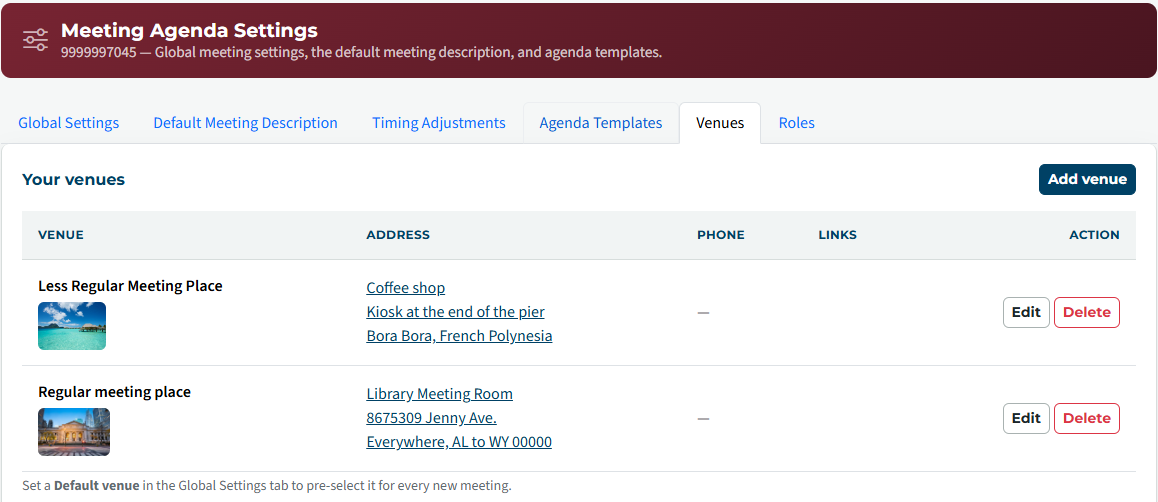
Task: Edit the Less Regular Meeting Place venue
Action: [x=1026, y=312]
